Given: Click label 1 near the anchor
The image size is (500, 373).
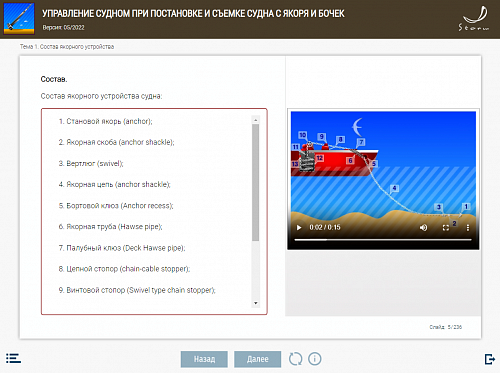Looking at the screenshot, I should (466, 207).
